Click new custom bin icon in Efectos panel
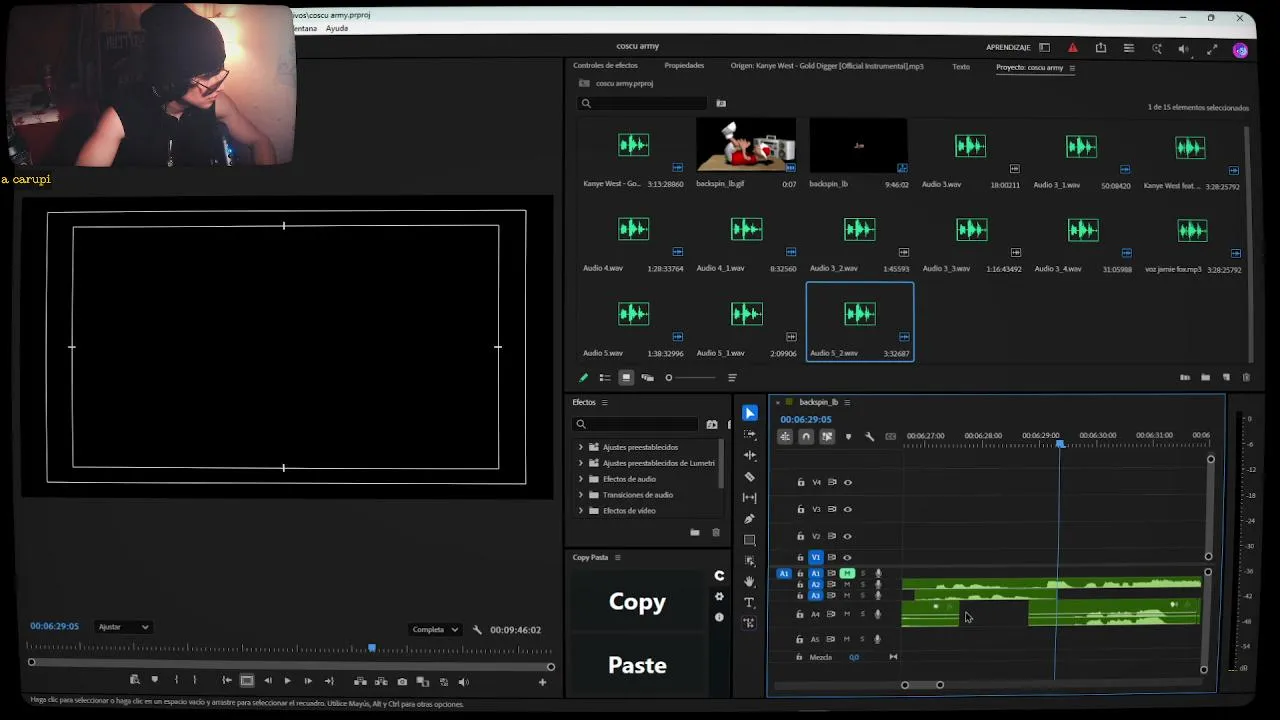The height and width of the screenshot is (720, 1280). point(695,532)
